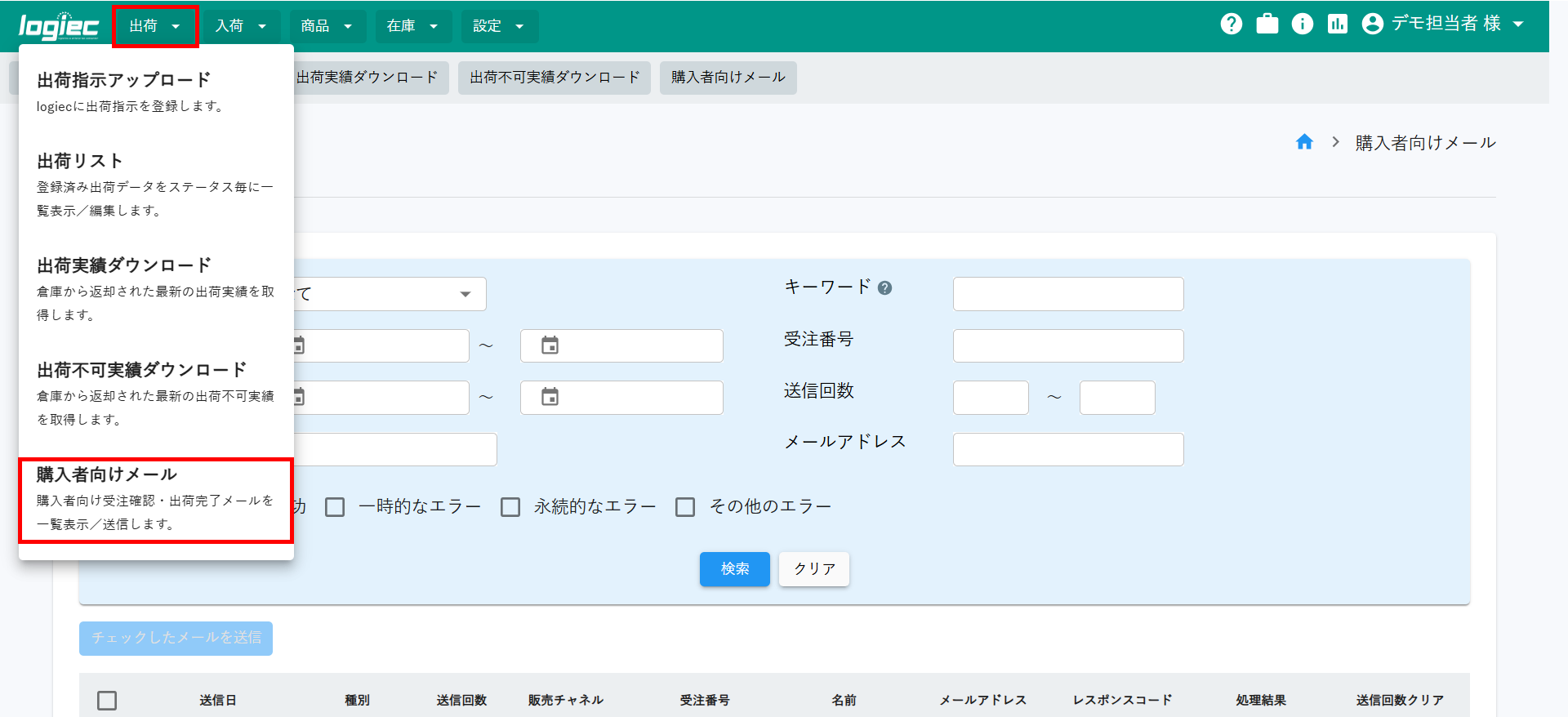Screen dimensions: 1568x717
Task: Select 出荷実績ダウンロード in dropdown menu
Action: pyautogui.click(x=156, y=289)
